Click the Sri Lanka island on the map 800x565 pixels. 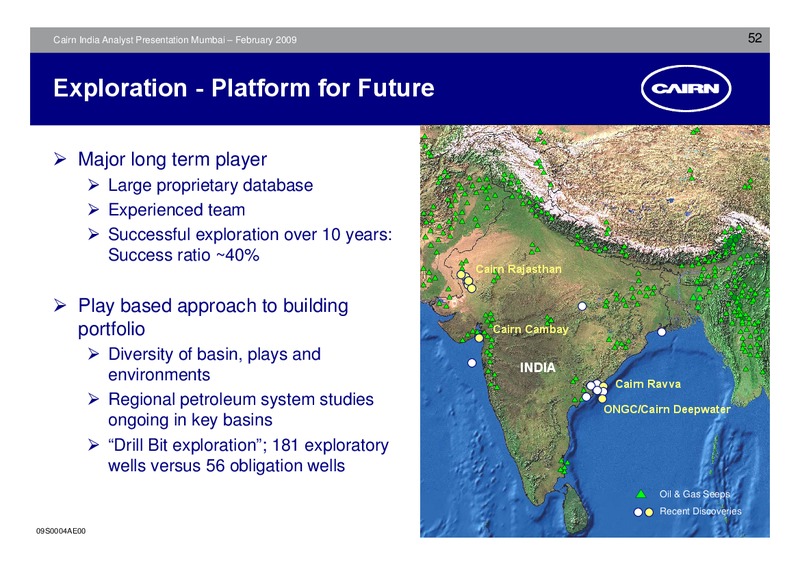(574, 508)
